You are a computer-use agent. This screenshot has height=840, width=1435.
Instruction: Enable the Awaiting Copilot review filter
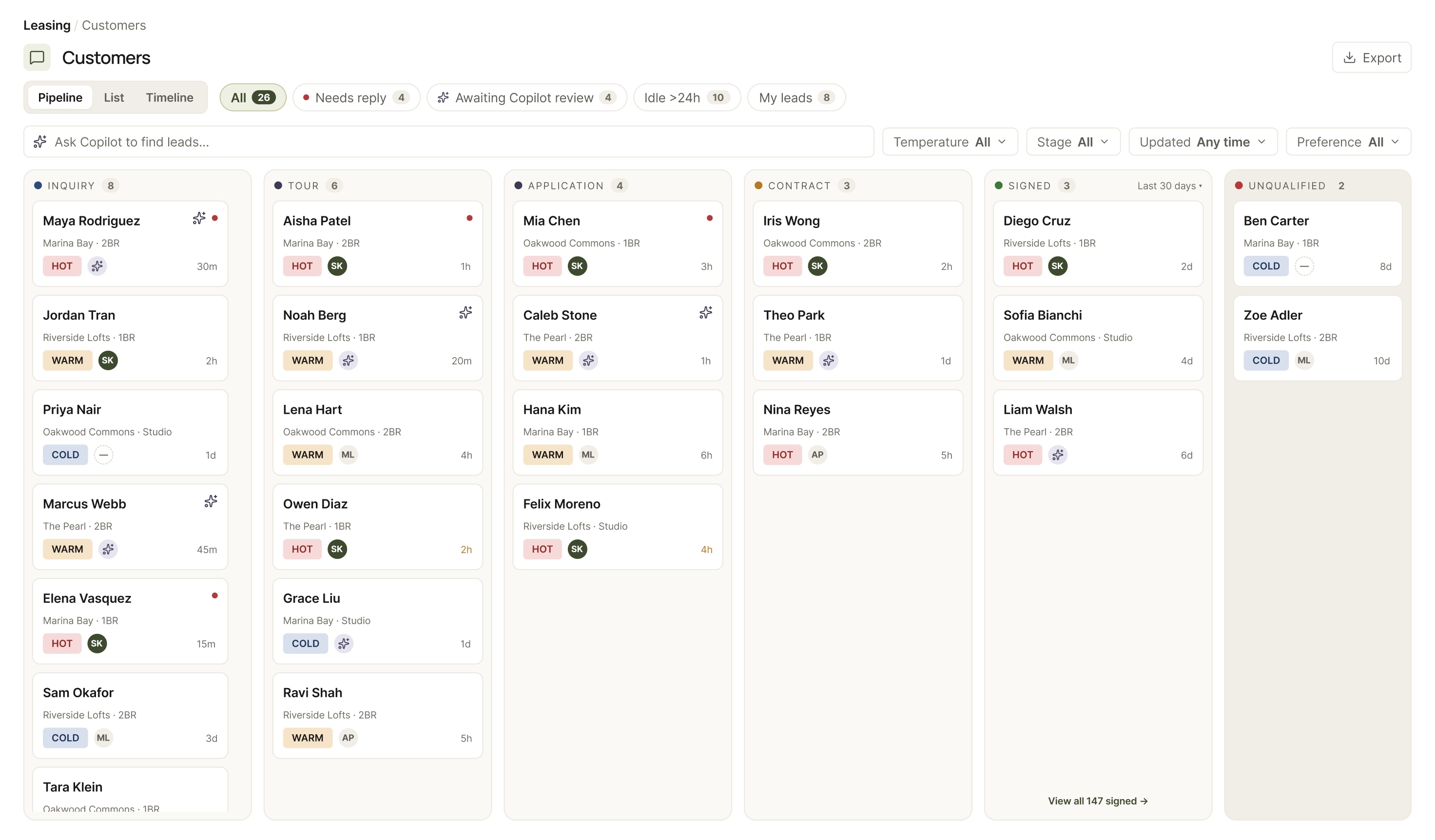(527, 97)
